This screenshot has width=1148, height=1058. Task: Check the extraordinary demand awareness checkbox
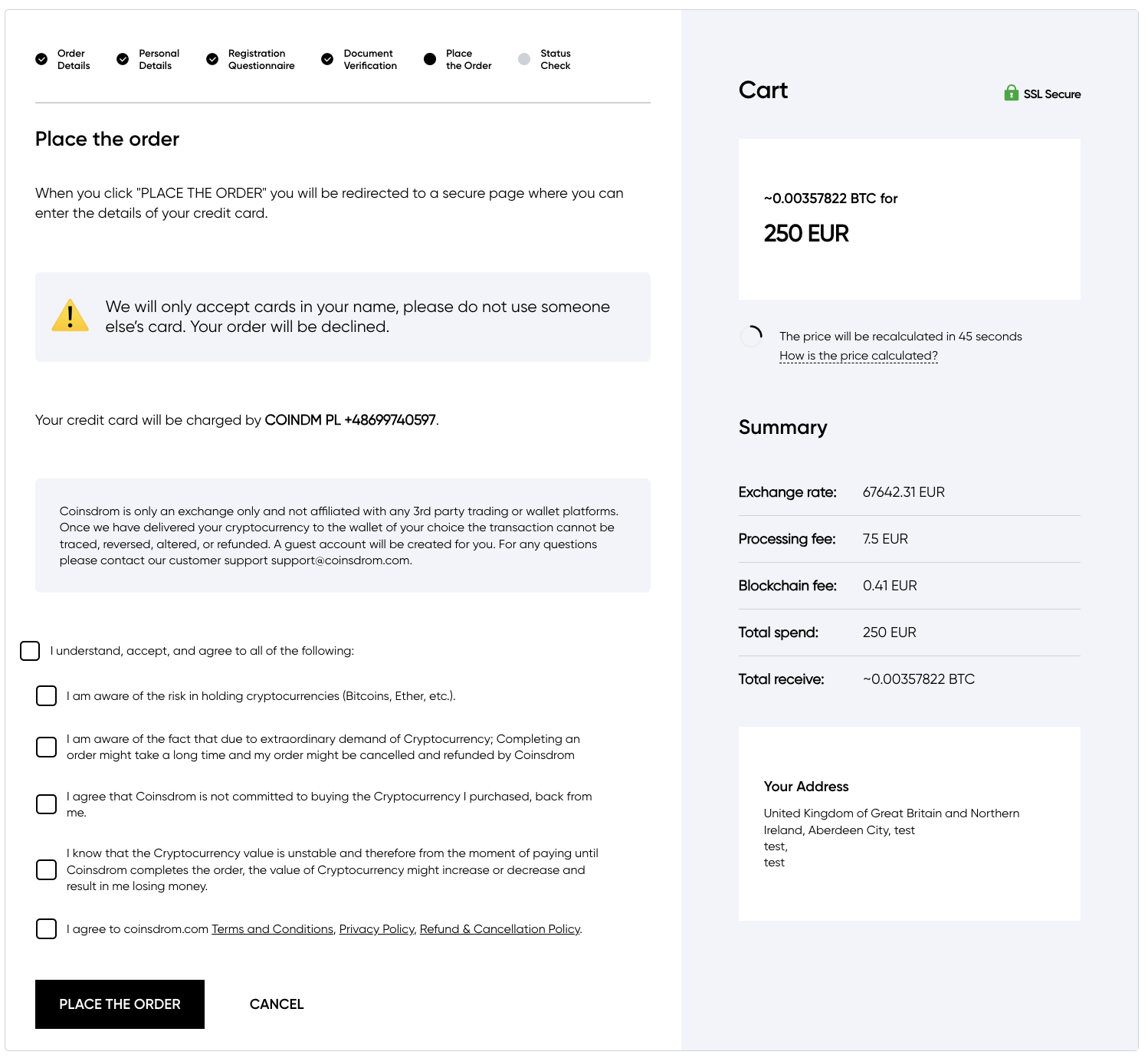pos(47,747)
